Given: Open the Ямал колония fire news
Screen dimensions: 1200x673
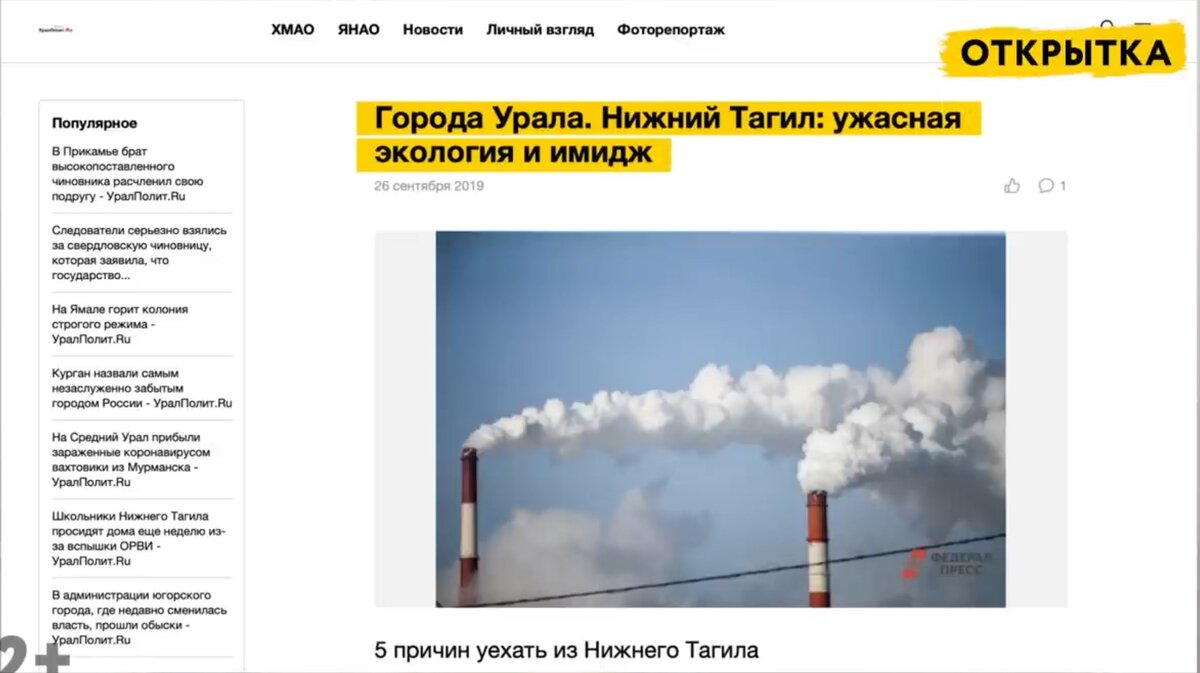Looking at the screenshot, I should coord(120,324).
